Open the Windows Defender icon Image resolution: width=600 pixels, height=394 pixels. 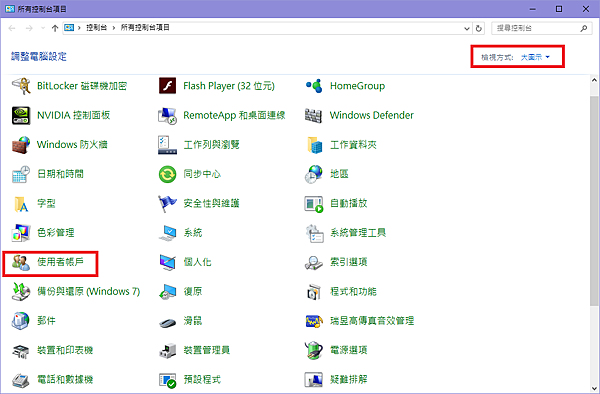click(314, 115)
